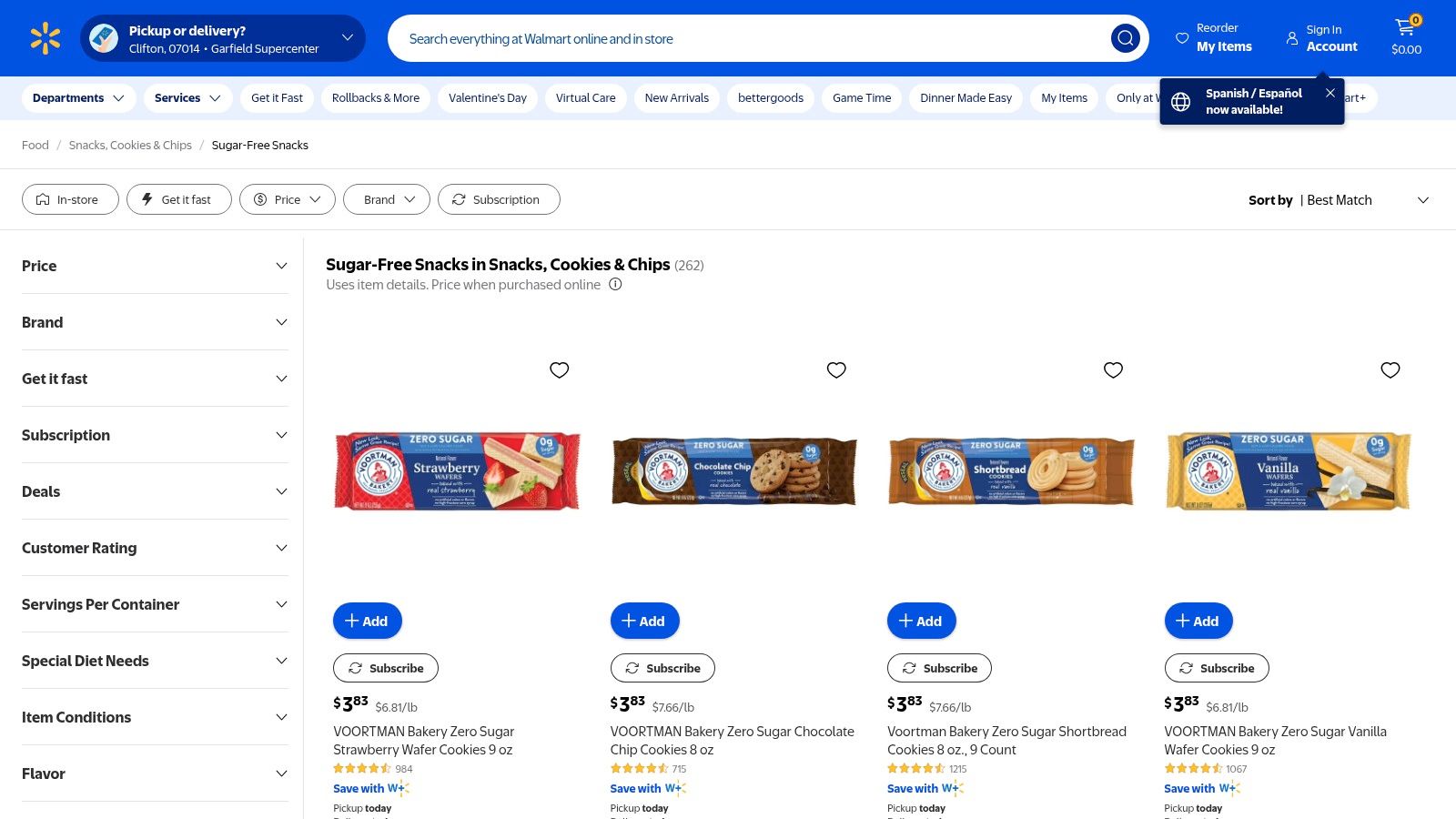Click the Walmart spark logo
The height and width of the screenshot is (819, 1456).
(x=45, y=37)
